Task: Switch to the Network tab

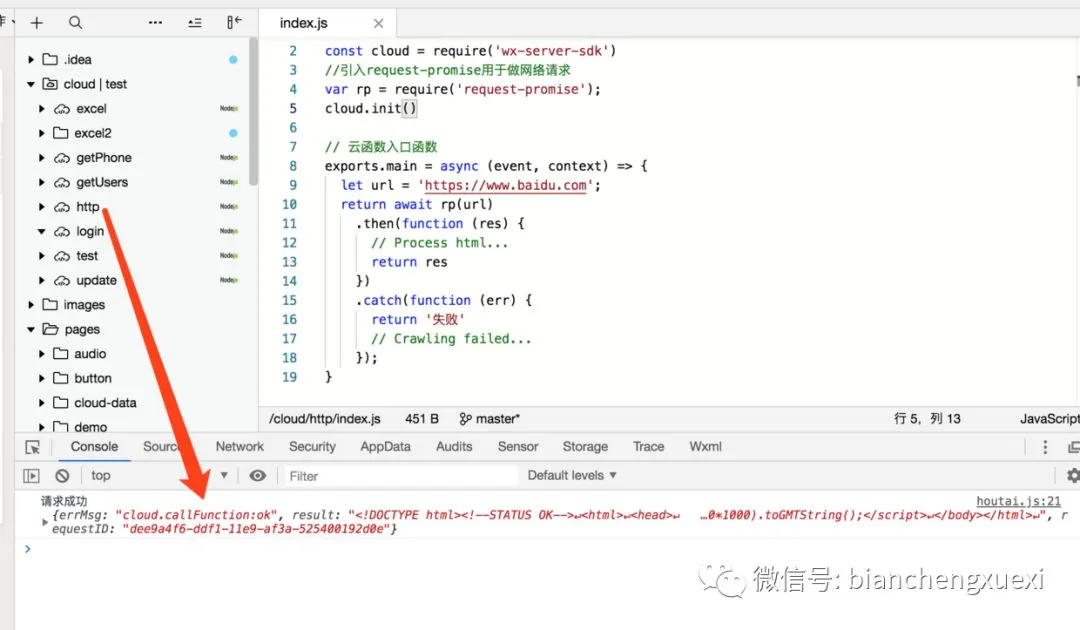Action: click(240, 446)
